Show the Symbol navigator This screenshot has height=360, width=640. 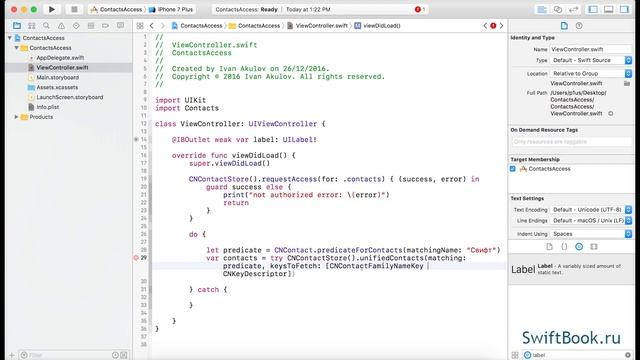pyautogui.click(x=31, y=26)
